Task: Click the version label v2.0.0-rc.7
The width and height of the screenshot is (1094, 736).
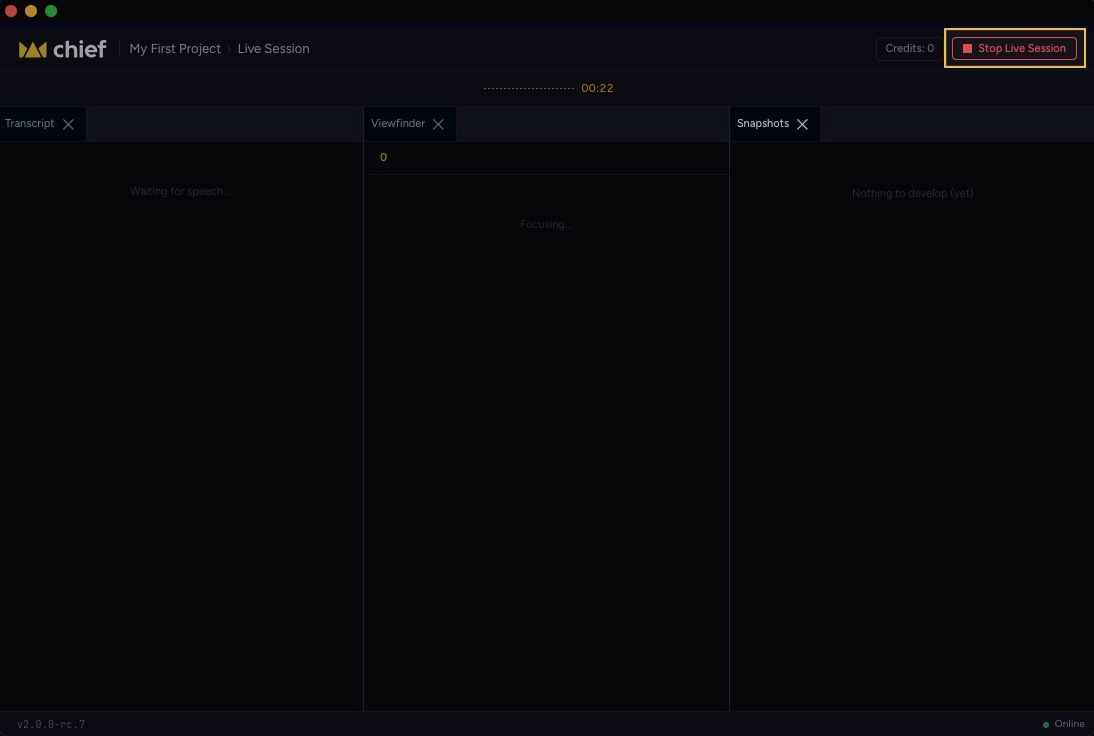Action: [x=51, y=724]
